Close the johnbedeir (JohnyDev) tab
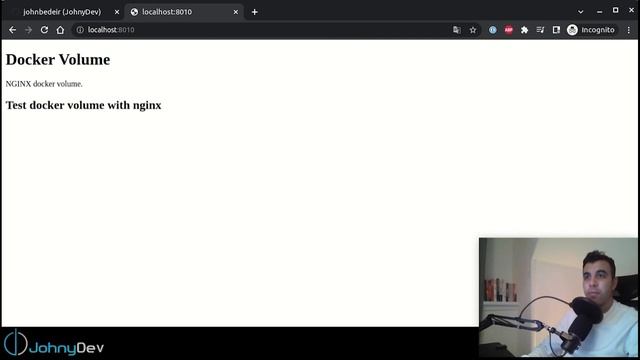 point(117,12)
